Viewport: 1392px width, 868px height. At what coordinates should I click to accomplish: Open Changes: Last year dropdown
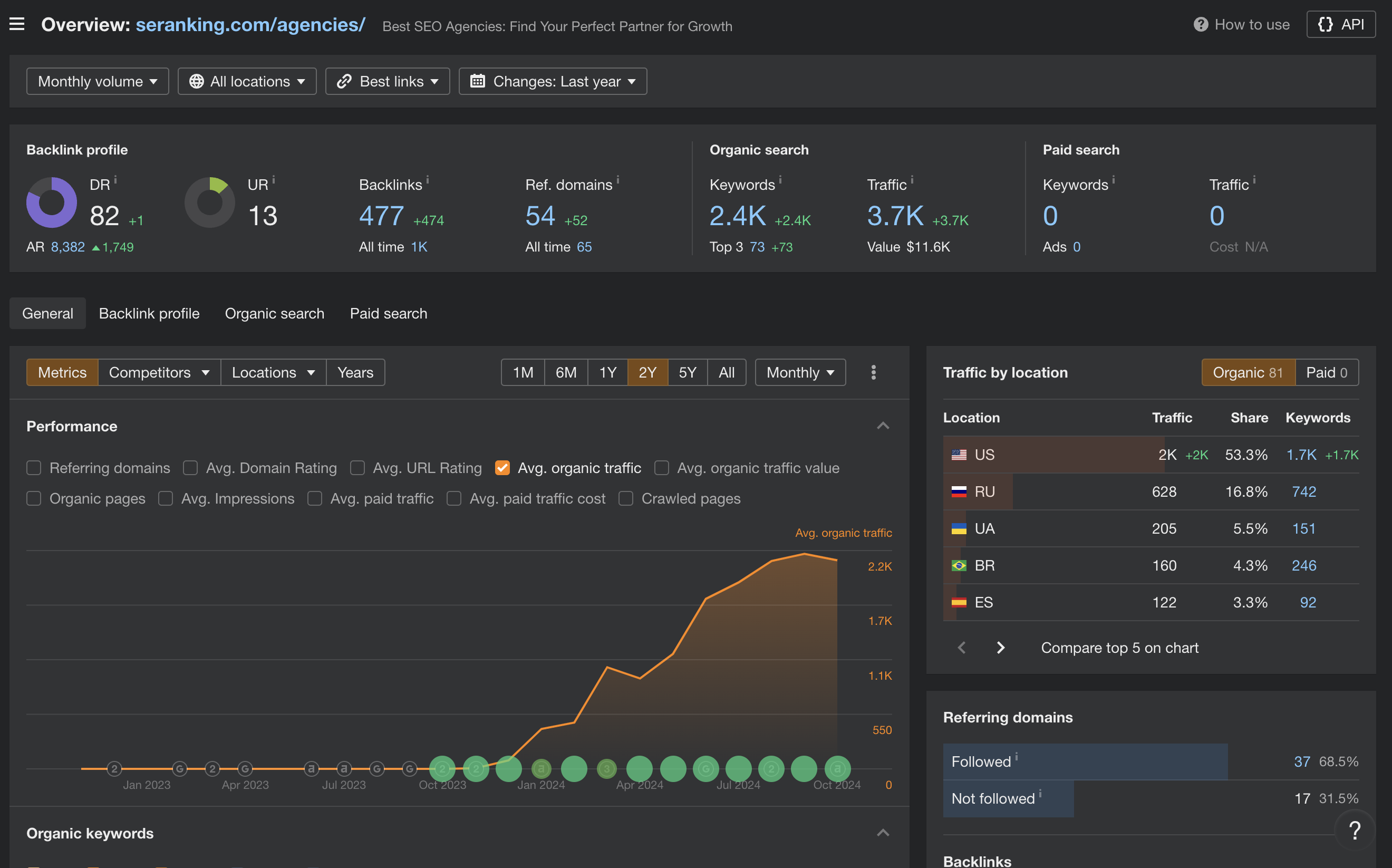tap(553, 81)
